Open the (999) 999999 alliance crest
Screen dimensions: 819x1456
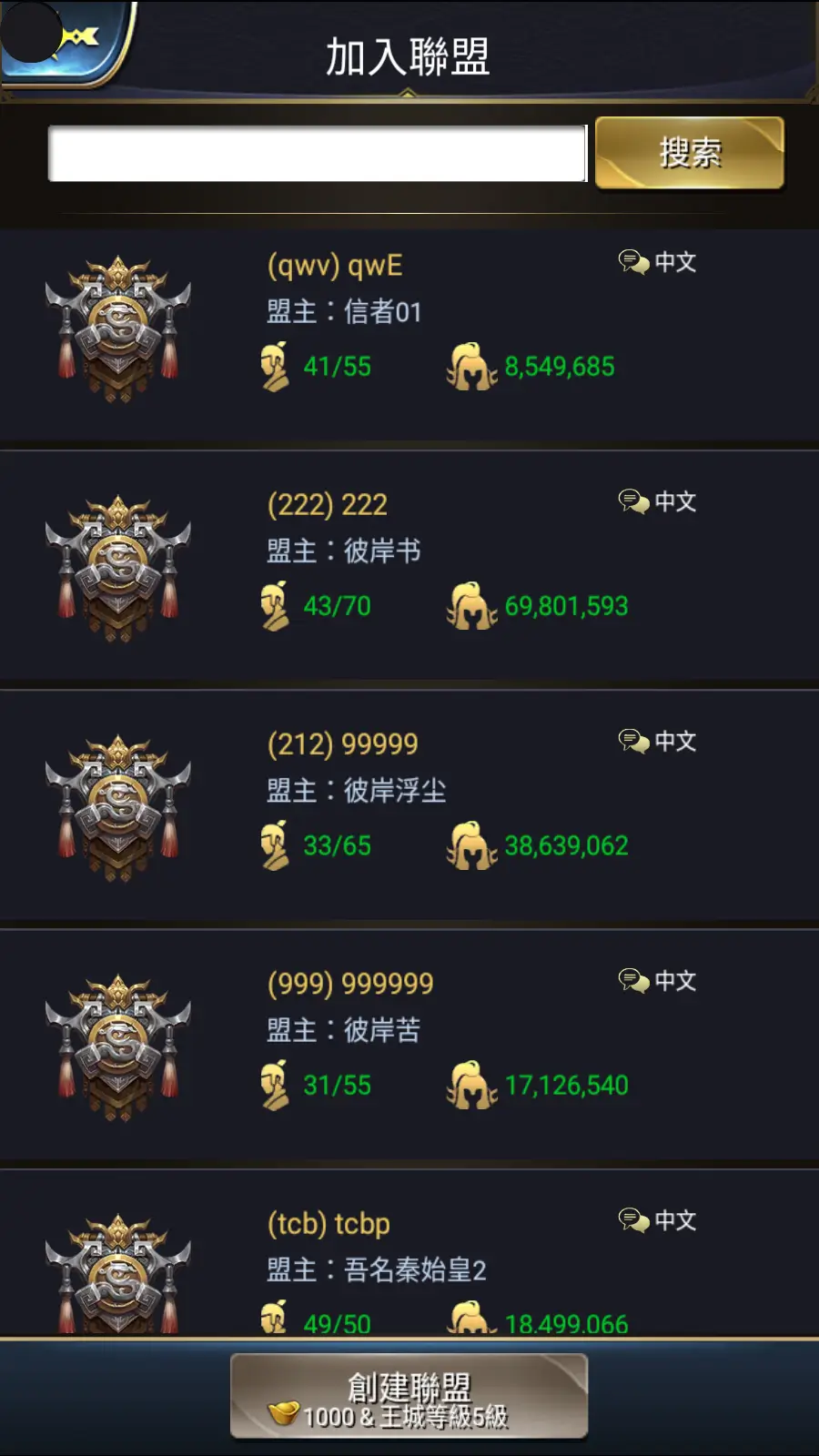click(x=118, y=1047)
